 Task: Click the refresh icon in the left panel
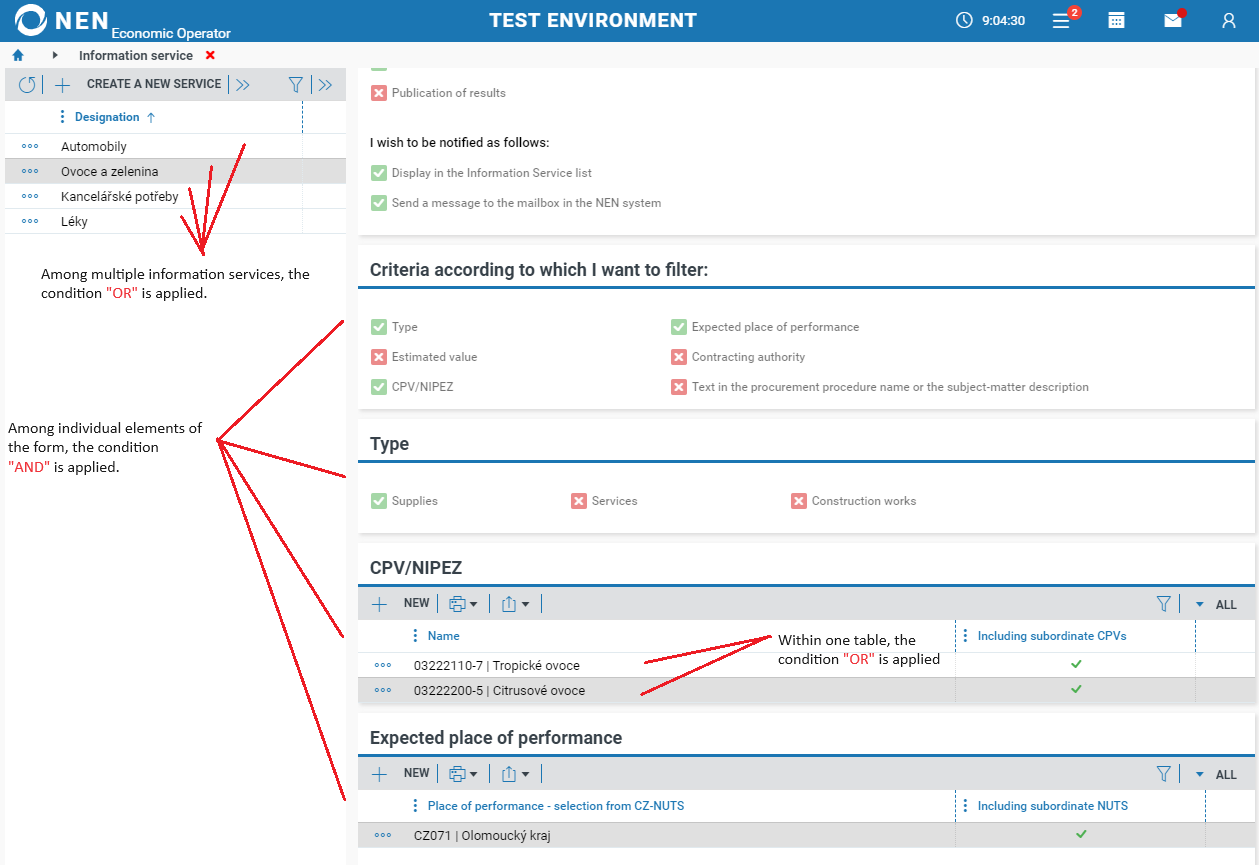27,85
